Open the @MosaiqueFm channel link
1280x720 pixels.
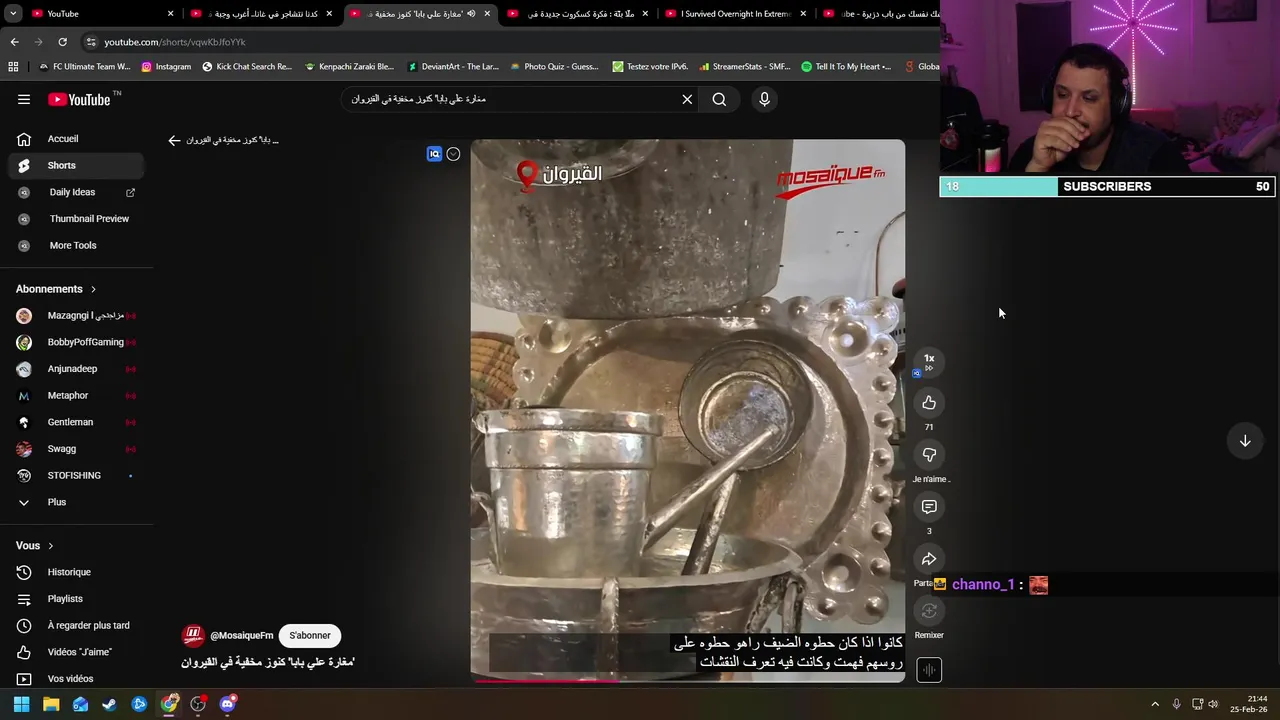[x=241, y=635]
